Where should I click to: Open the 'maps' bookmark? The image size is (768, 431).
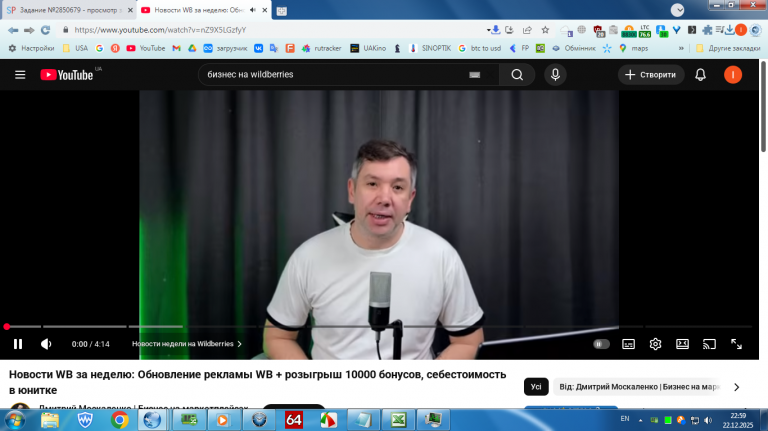633,48
